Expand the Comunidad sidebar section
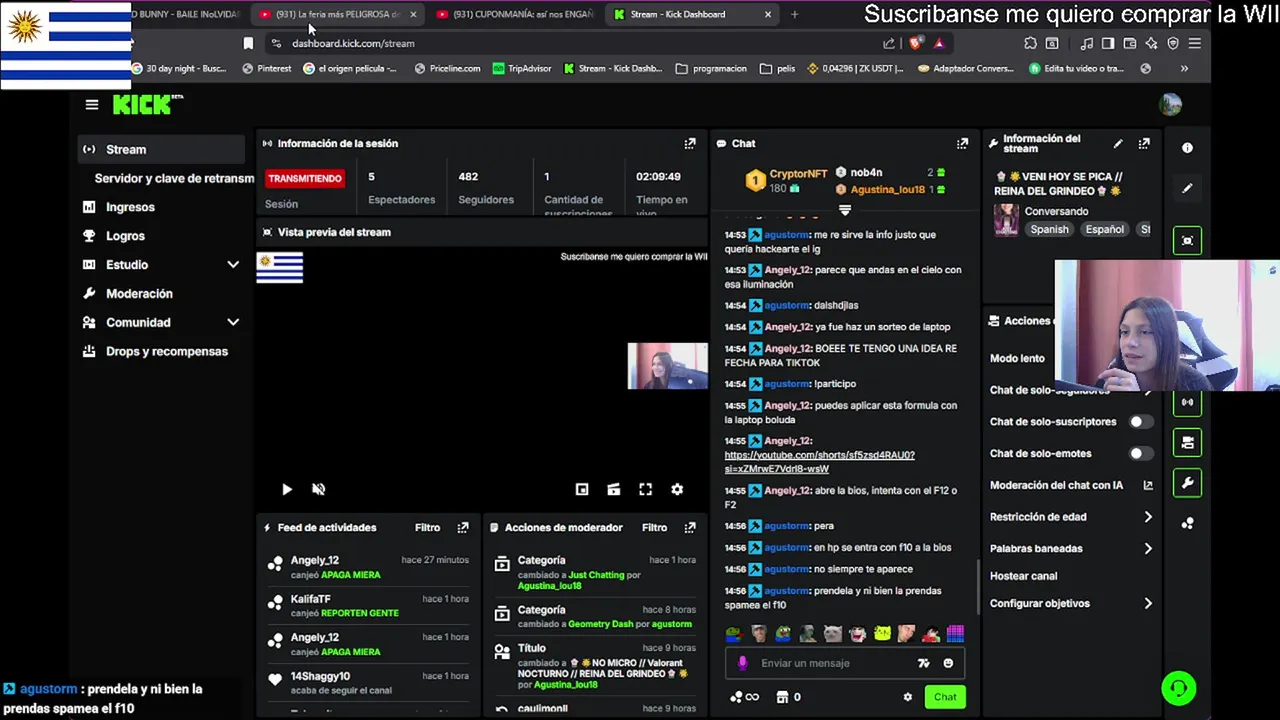This screenshot has width=1280, height=720. 233,323
